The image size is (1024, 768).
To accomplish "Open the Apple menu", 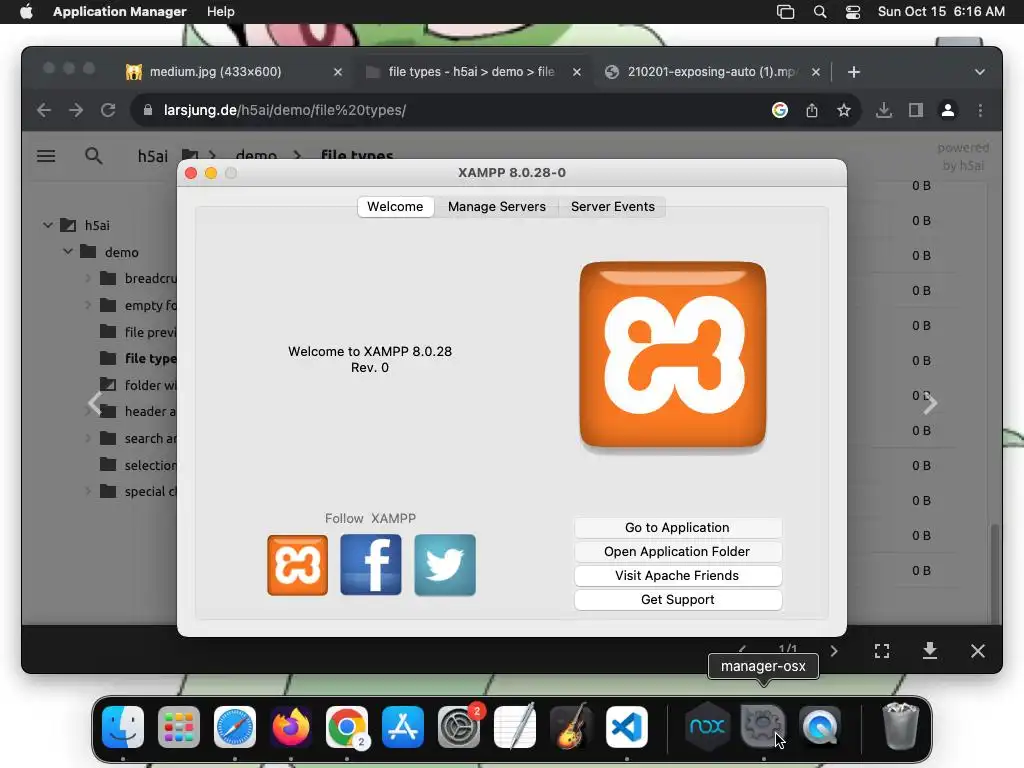I will pos(26,12).
